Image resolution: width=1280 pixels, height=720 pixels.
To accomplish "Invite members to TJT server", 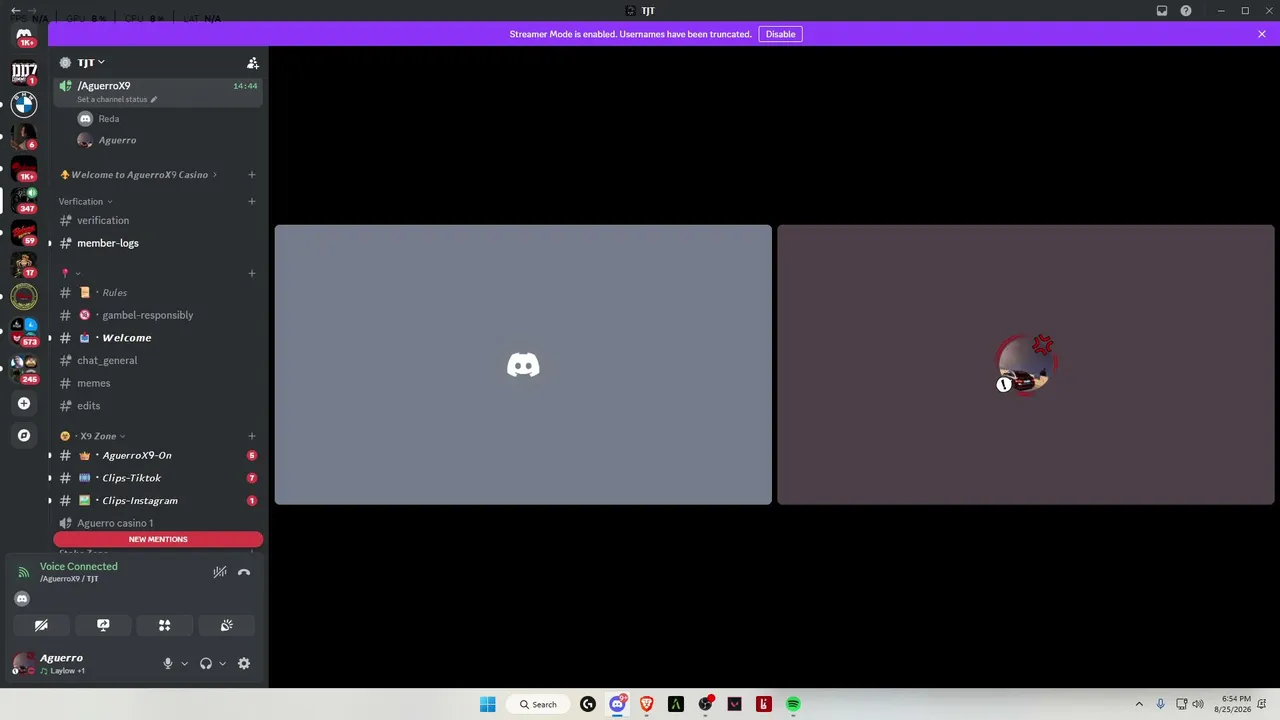I will pyautogui.click(x=252, y=62).
